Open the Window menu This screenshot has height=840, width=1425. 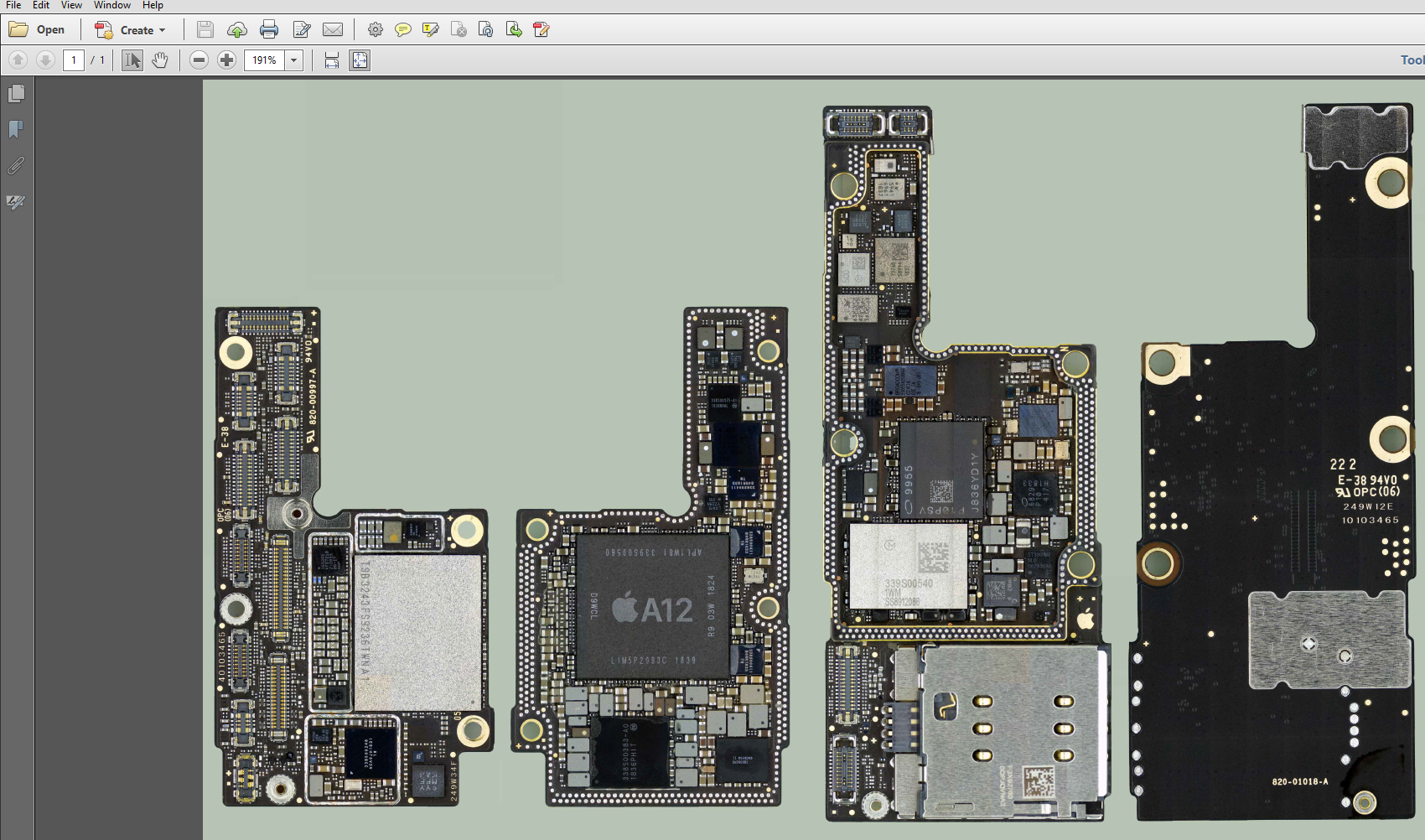pos(111,5)
